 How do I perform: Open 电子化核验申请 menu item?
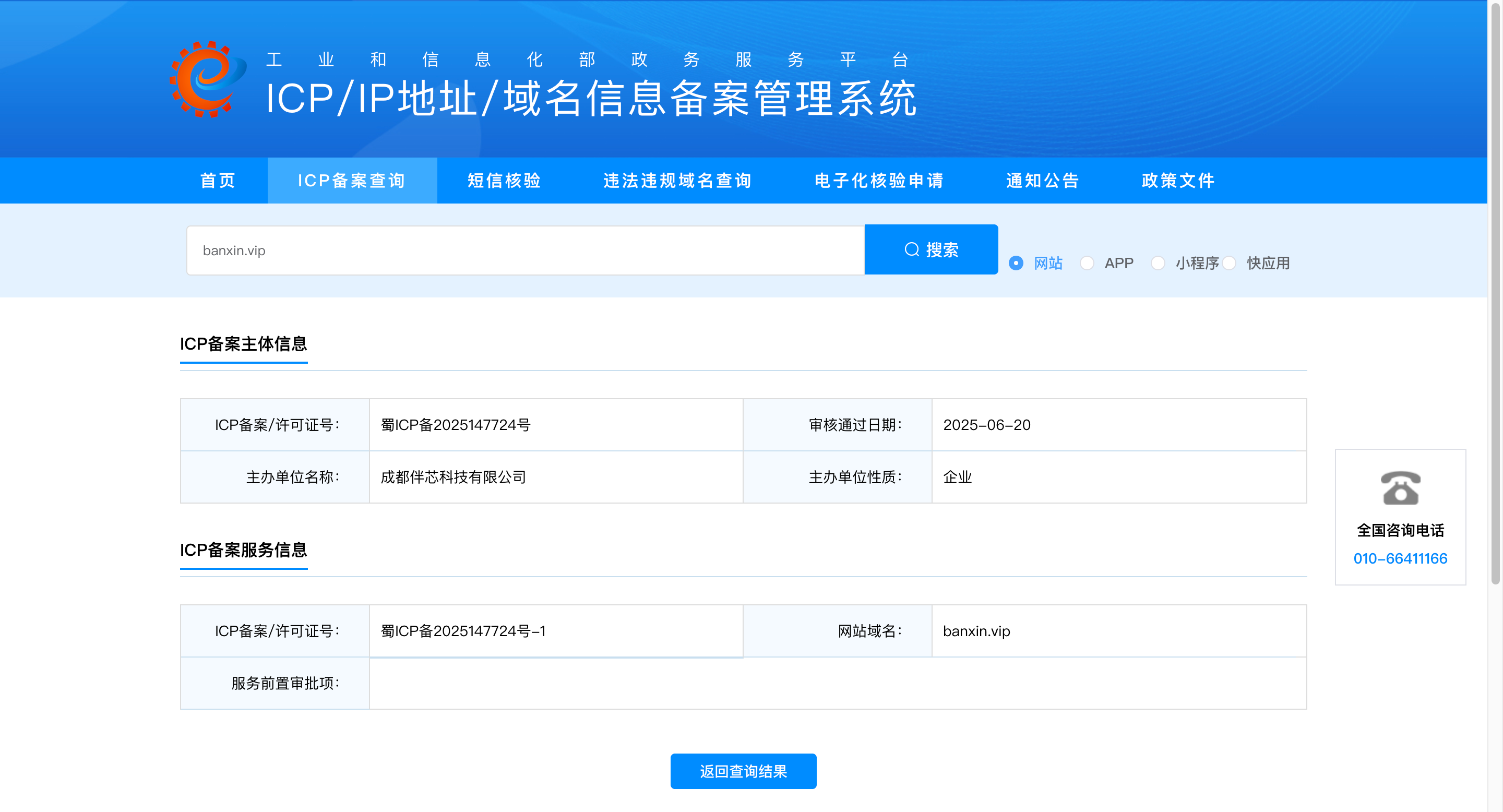click(879, 180)
